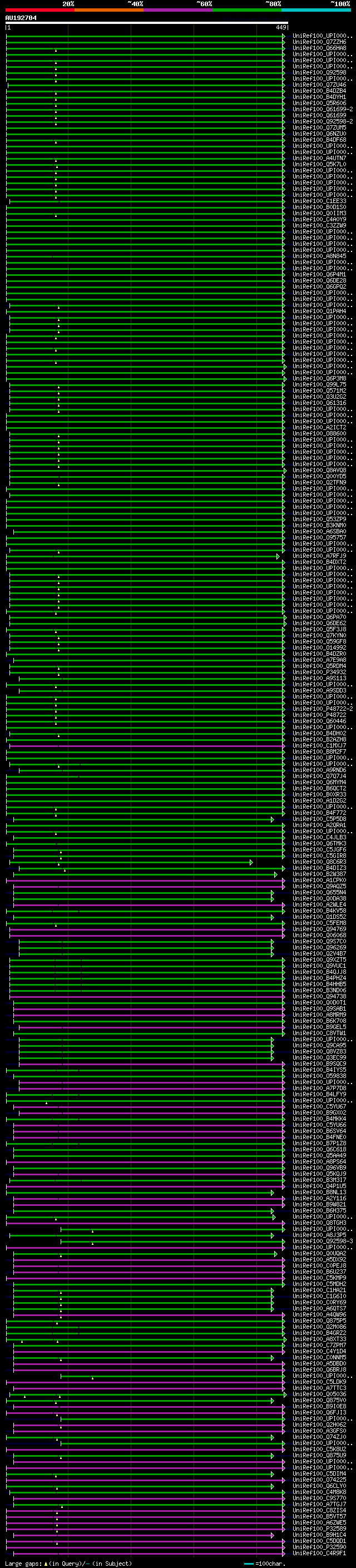This screenshot has height=1568, width=356.
Task: Select hit label UniRef100_Q1DS52
Action: point(319,917)
